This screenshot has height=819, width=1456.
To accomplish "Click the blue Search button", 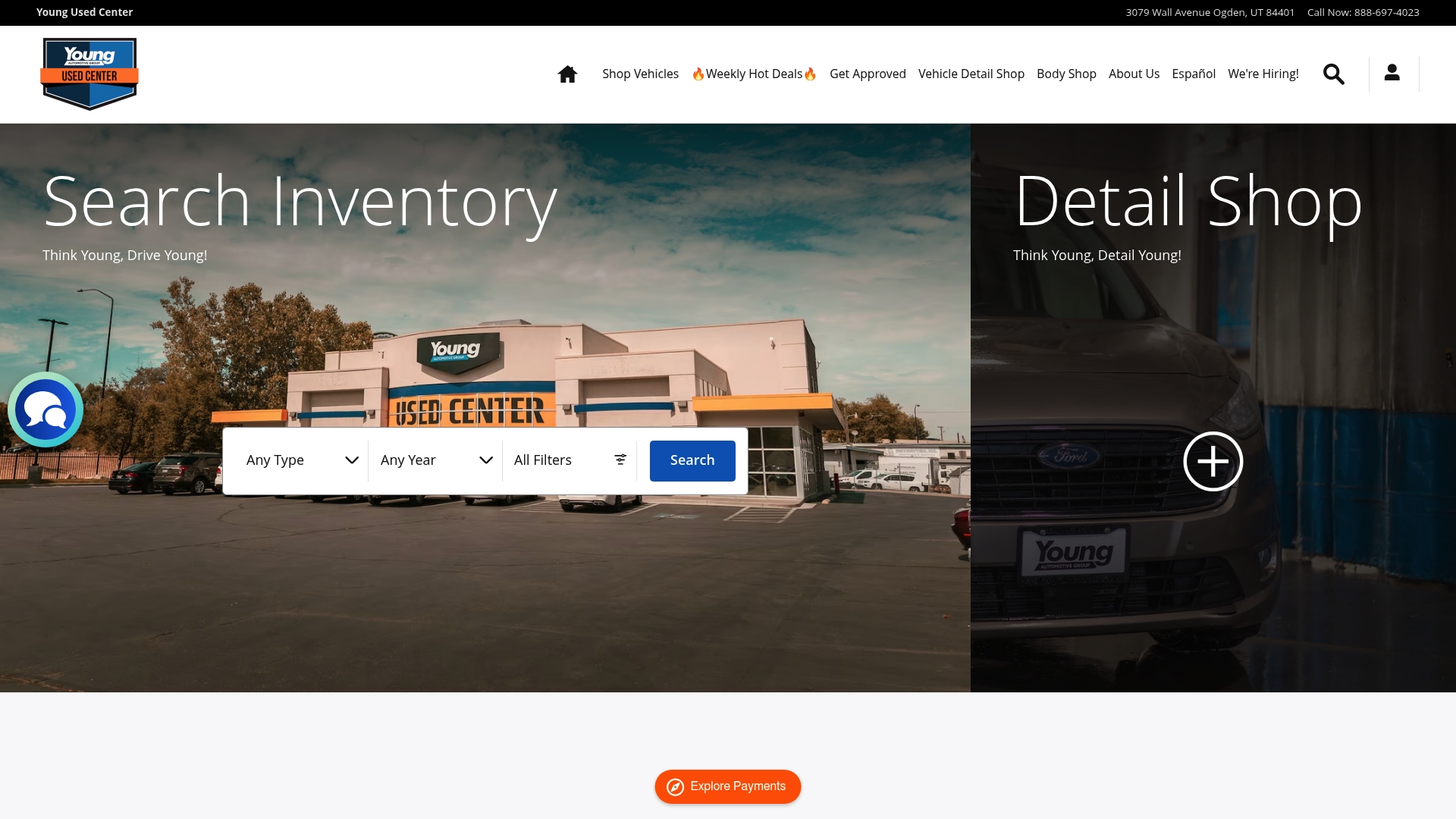I will point(692,460).
